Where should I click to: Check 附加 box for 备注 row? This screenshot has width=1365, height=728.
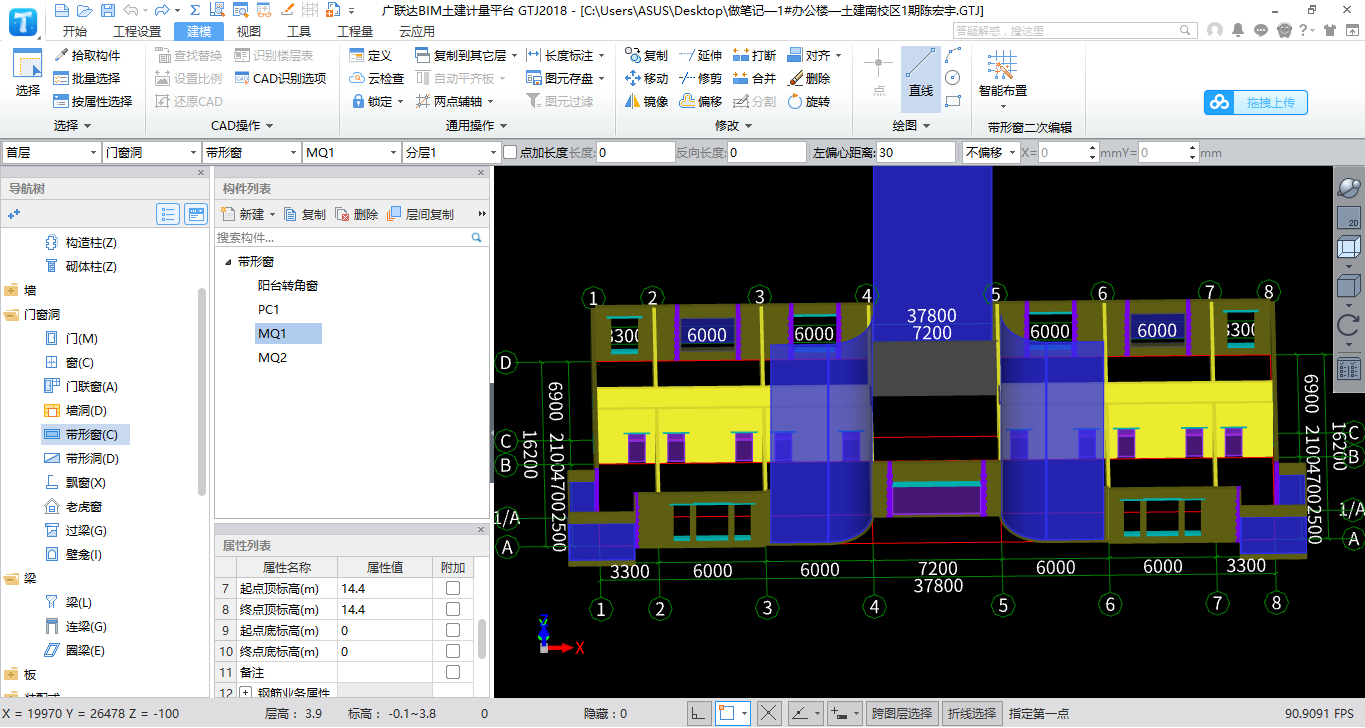click(x=453, y=672)
